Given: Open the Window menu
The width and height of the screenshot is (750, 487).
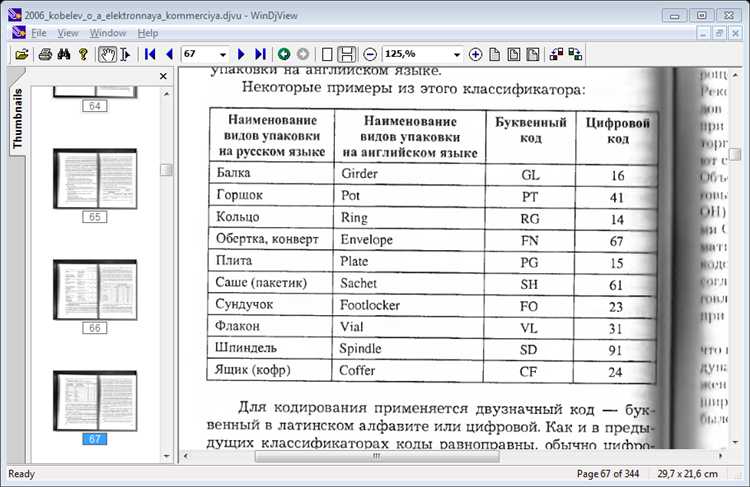Looking at the screenshot, I should point(108,33).
